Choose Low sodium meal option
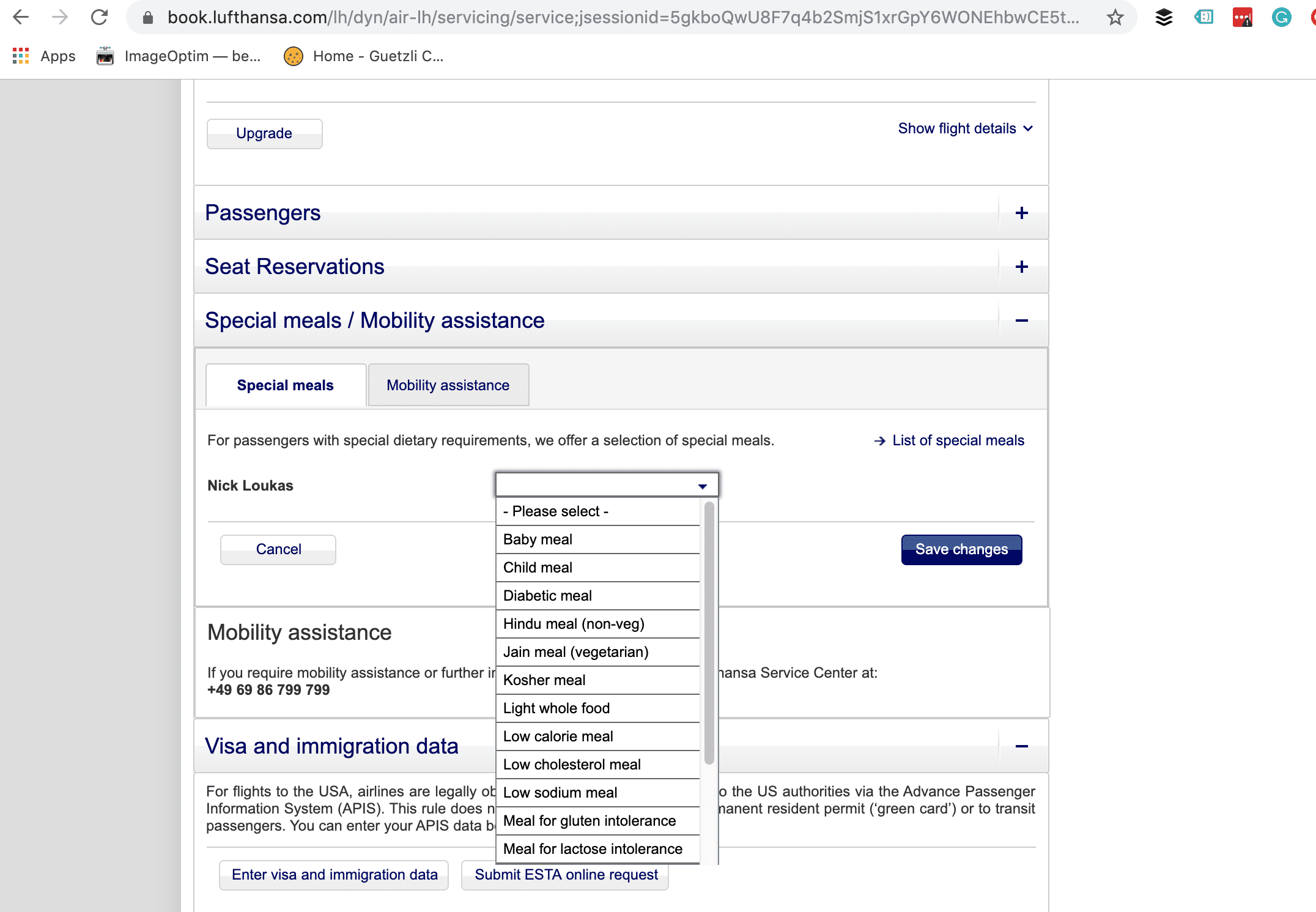Viewport: 1316px width, 912px height. click(597, 793)
